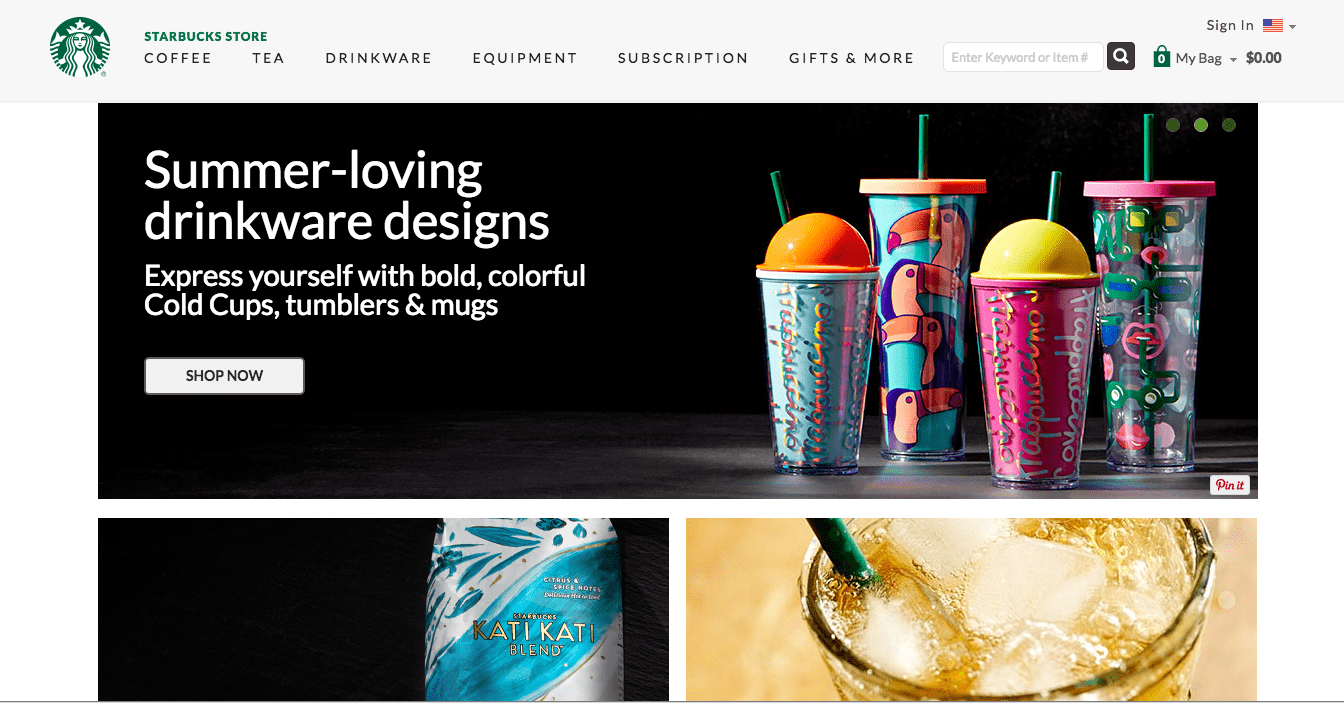Click the Sign In link
This screenshot has width=1344, height=703.
[x=1230, y=25]
